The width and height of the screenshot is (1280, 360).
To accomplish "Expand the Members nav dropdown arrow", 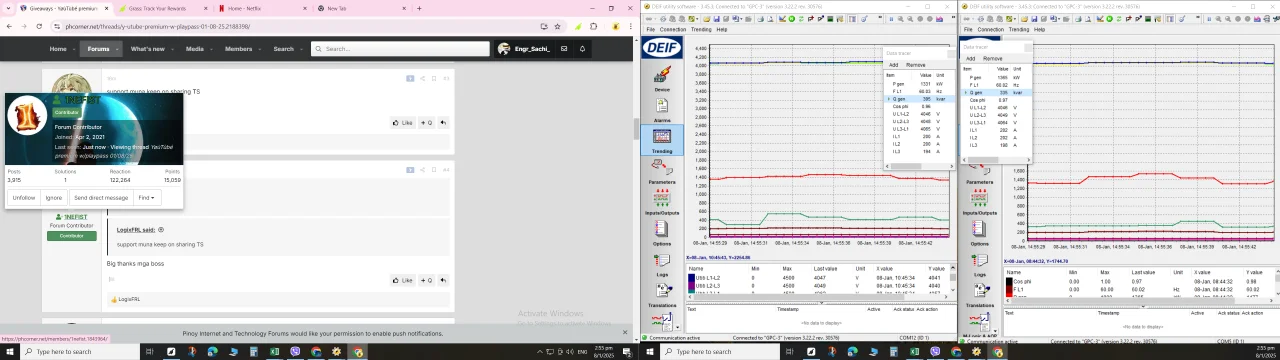I will (259, 49).
